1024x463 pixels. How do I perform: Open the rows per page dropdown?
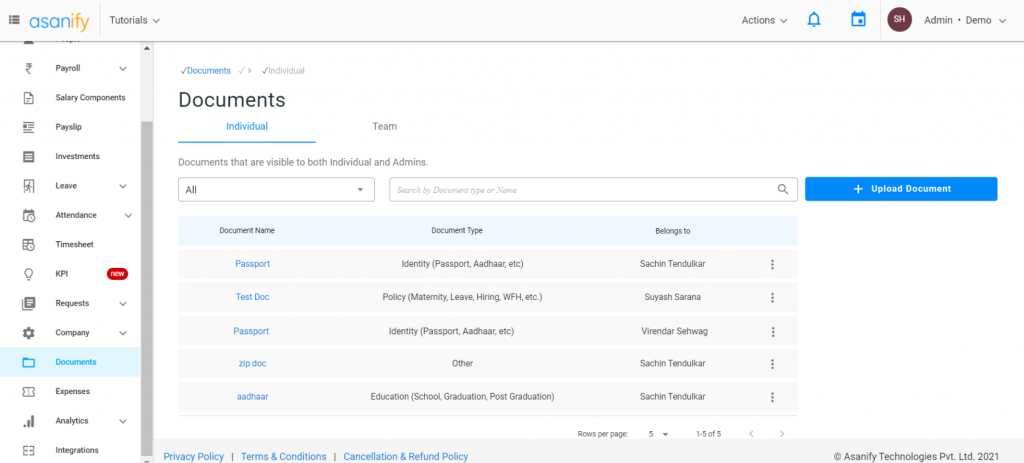[657, 434]
